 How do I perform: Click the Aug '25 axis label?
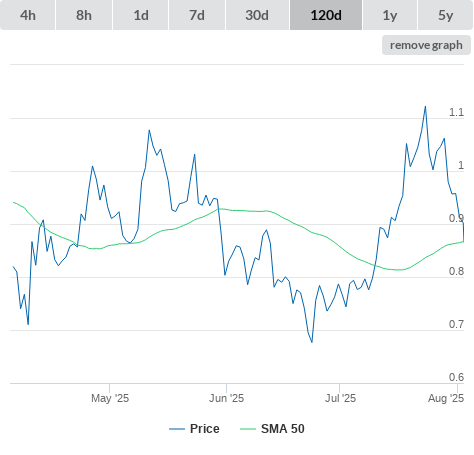click(446, 398)
